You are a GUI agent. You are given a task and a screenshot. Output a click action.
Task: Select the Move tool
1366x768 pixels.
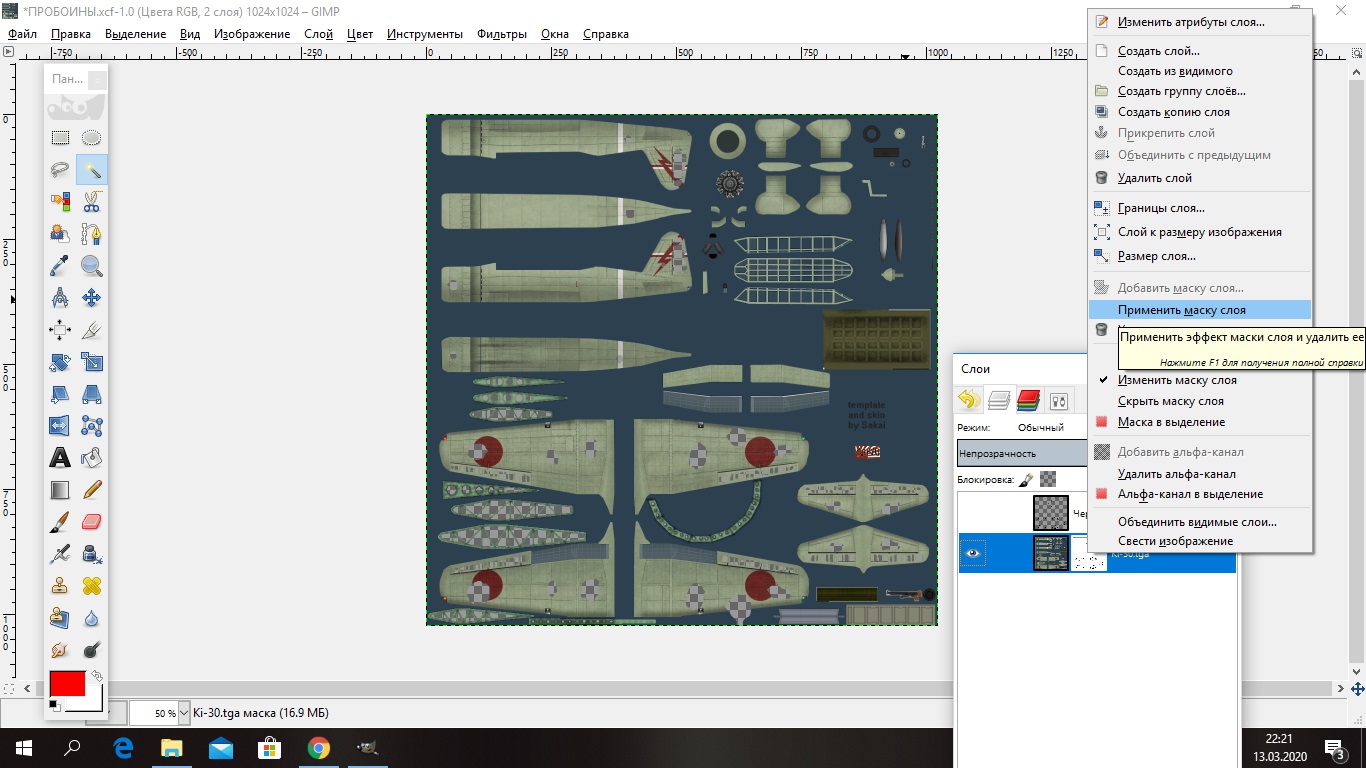pyautogui.click(x=92, y=298)
